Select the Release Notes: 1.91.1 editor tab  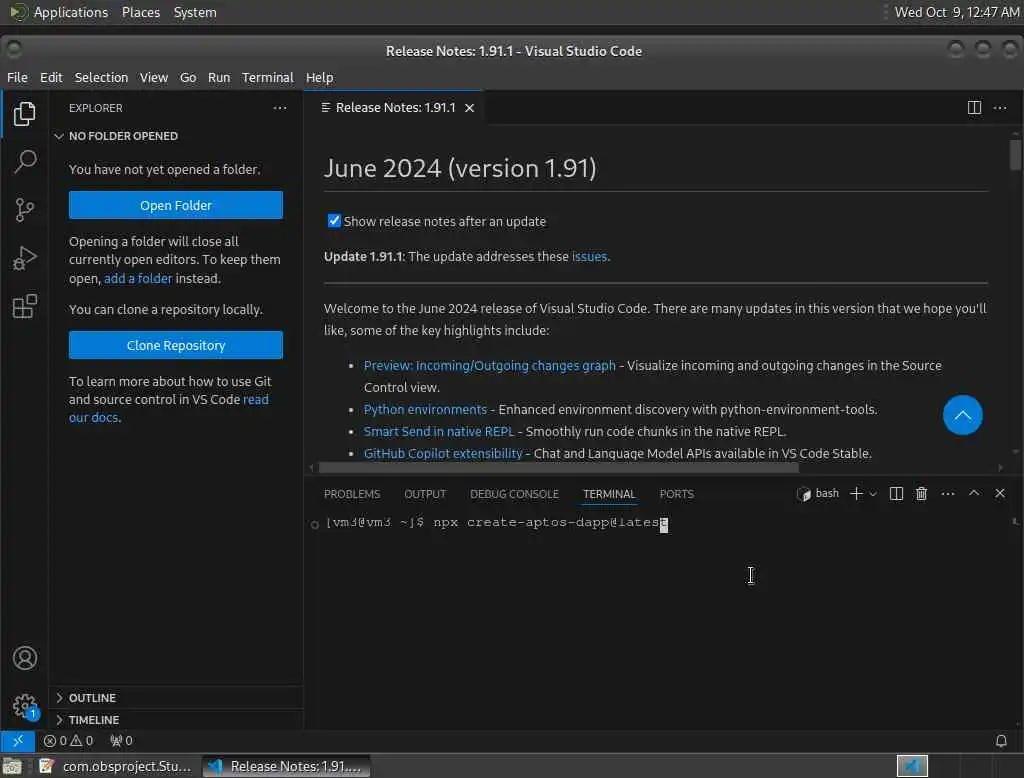pos(394,108)
